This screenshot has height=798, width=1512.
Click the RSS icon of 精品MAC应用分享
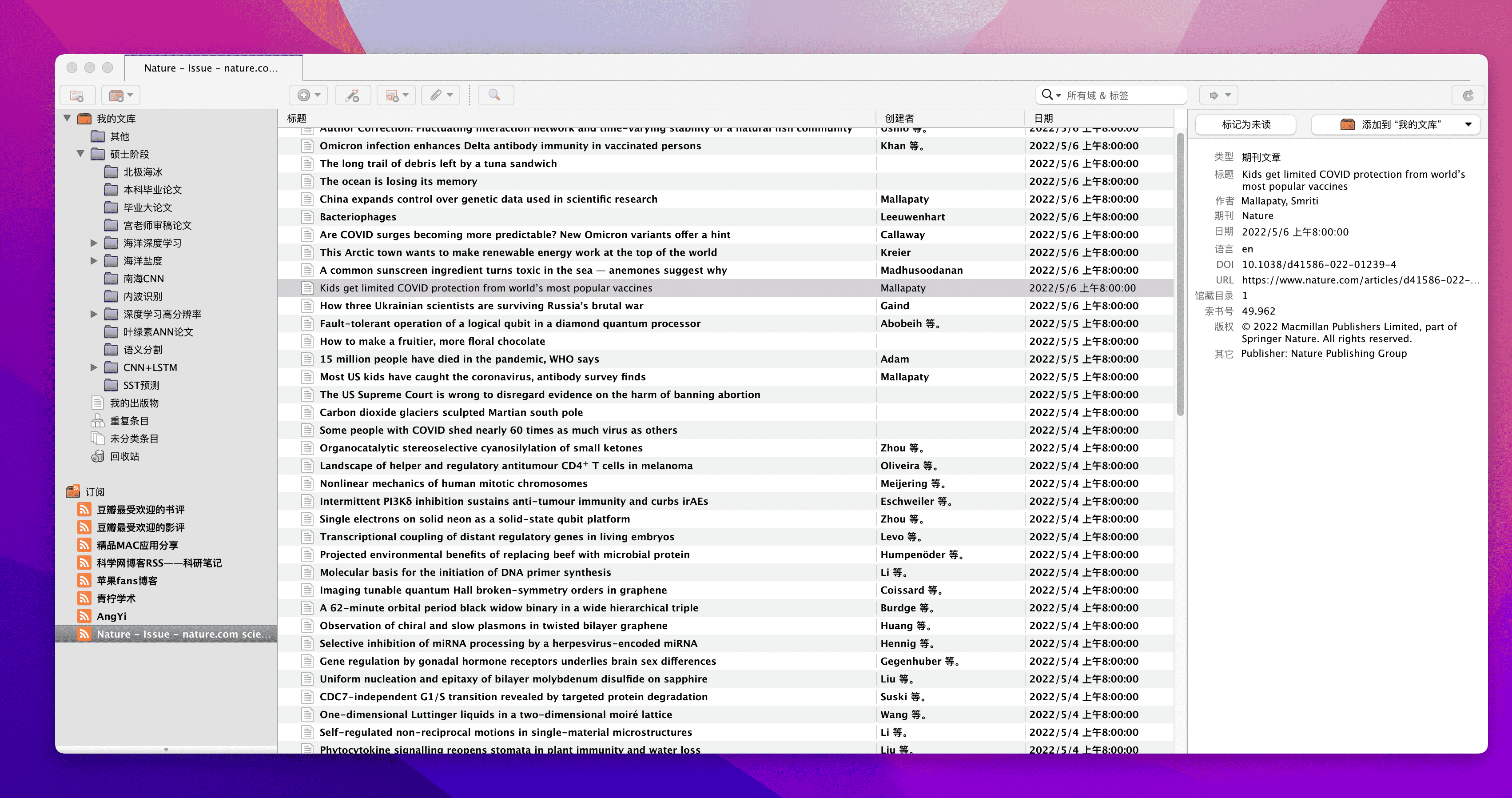pyautogui.click(x=84, y=545)
